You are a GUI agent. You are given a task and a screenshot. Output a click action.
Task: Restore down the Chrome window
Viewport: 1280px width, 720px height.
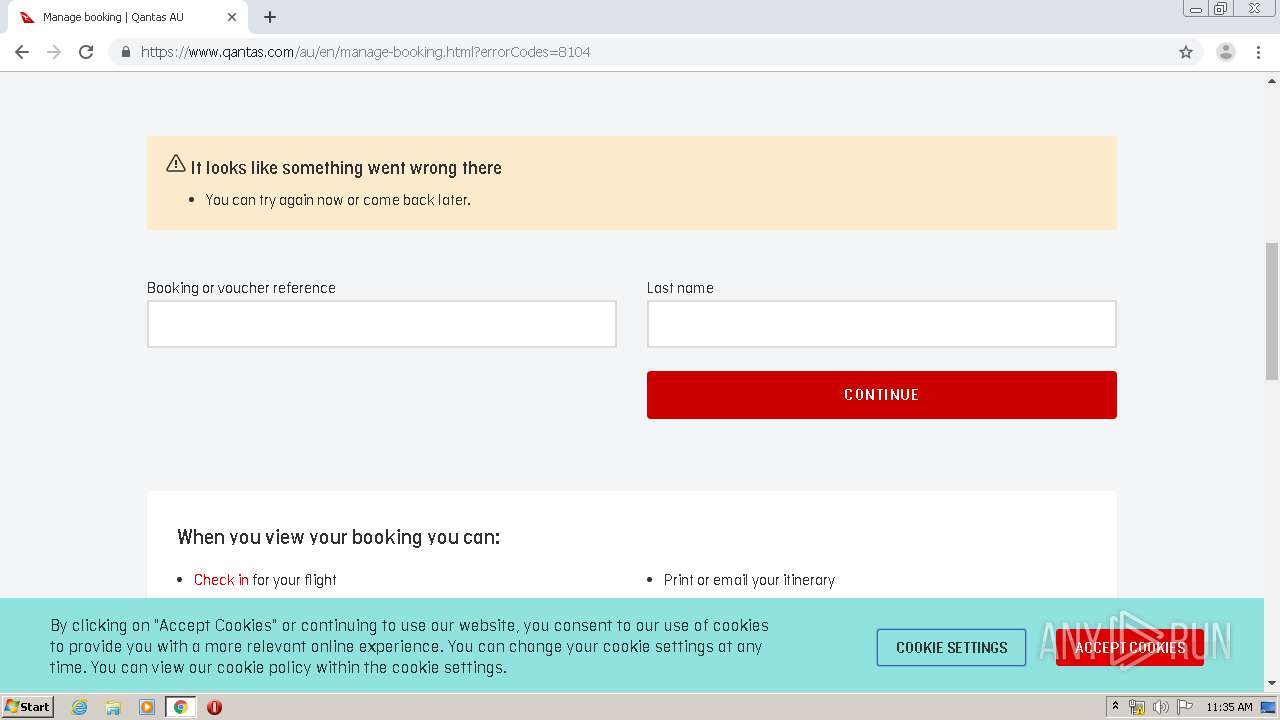click(1221, 9)
